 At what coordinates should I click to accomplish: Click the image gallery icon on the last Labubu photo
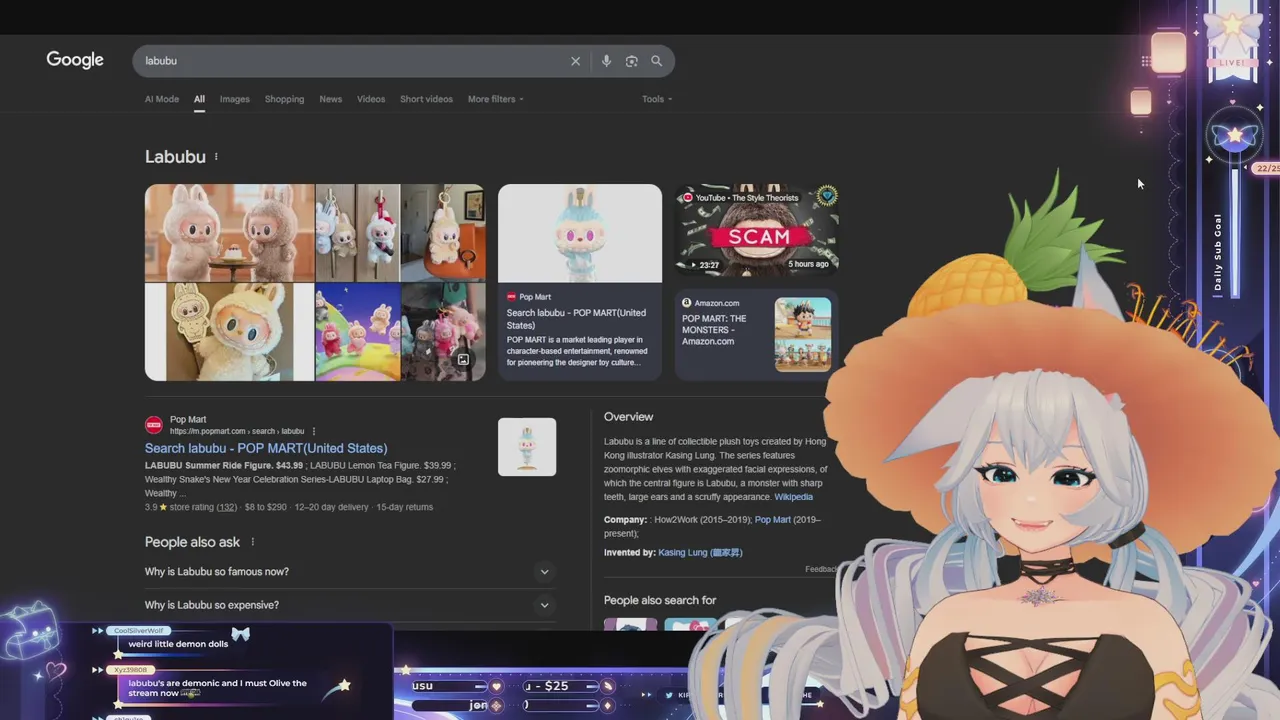[x=463, y=359]
